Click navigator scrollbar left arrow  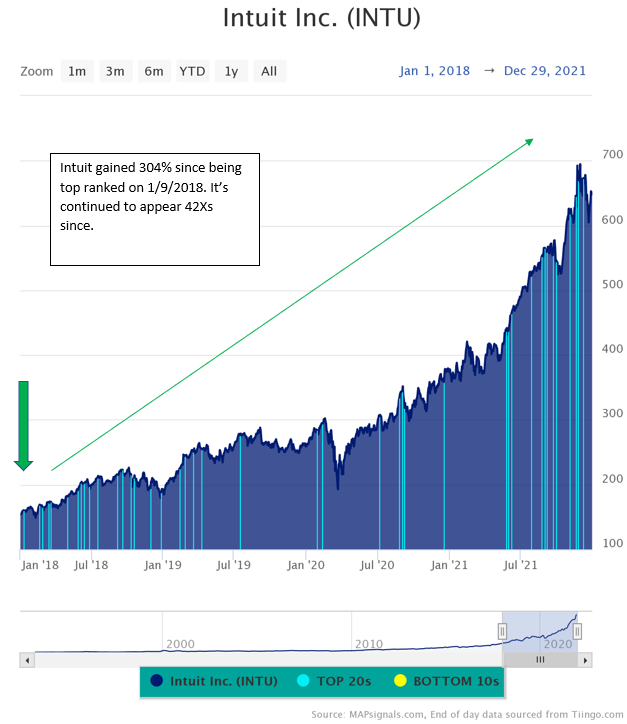click(27, 660)
